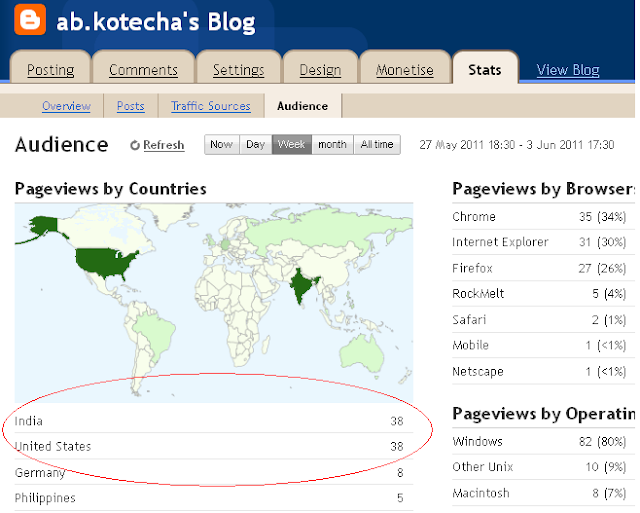The height and width of the screenshot is (513, 640).
Task: Click Australia on the world map
Action: coord(361,353)
